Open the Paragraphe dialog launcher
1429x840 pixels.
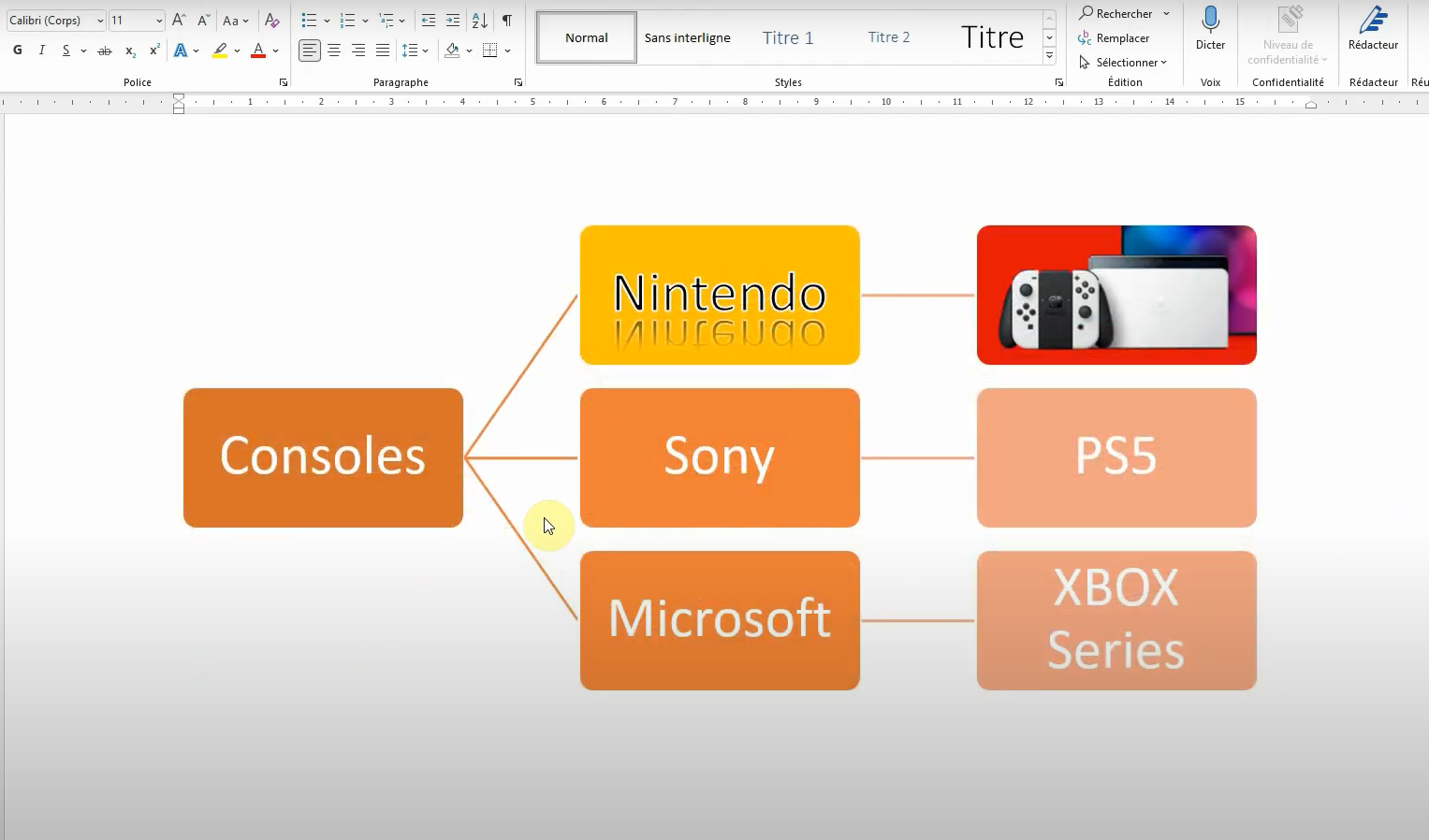pyautogui.click(x=518, y=82)
